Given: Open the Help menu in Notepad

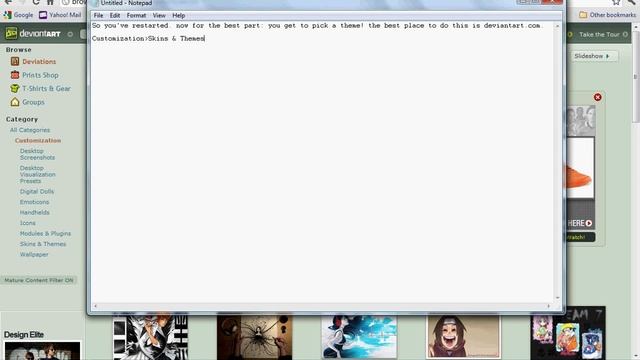Looking at the screenshot, I should (x=178, y=16).
